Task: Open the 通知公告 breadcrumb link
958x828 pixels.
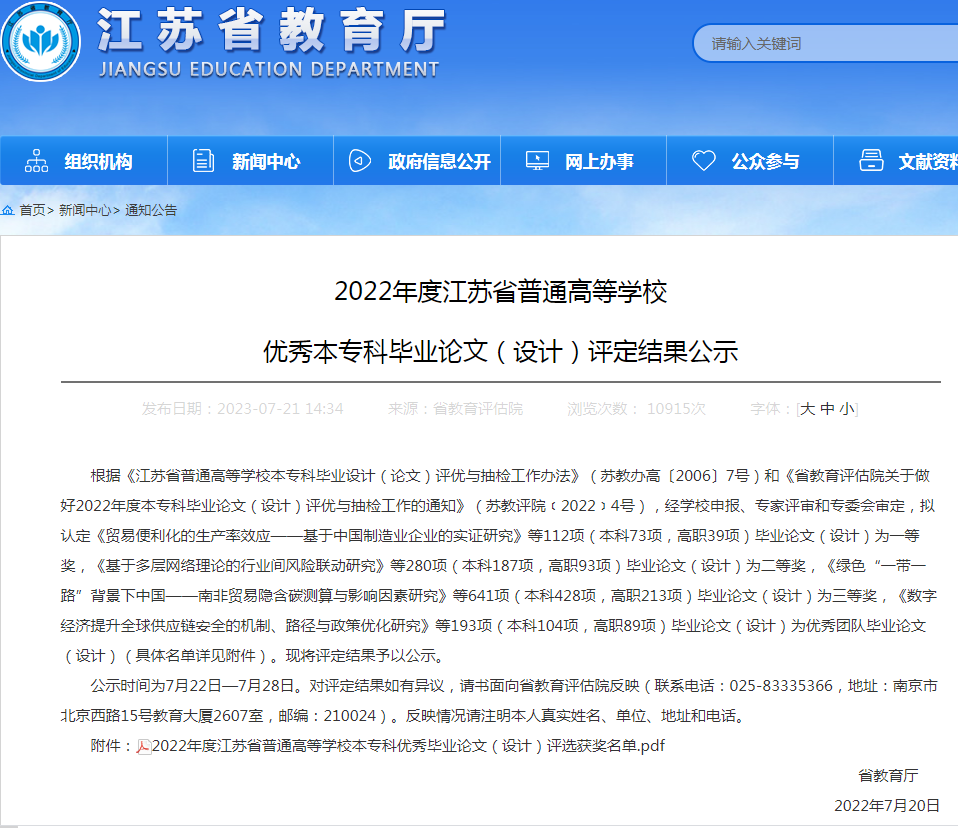Action: [151, 210]
